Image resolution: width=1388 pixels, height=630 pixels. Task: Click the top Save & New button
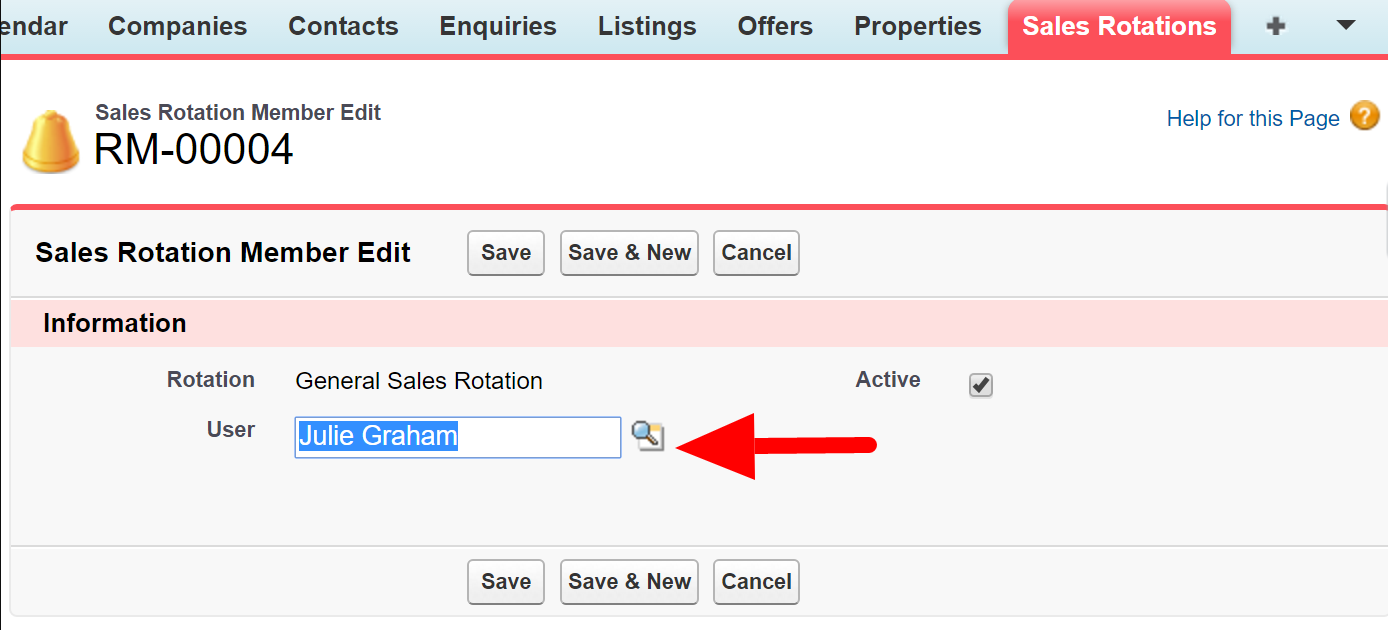629,253
